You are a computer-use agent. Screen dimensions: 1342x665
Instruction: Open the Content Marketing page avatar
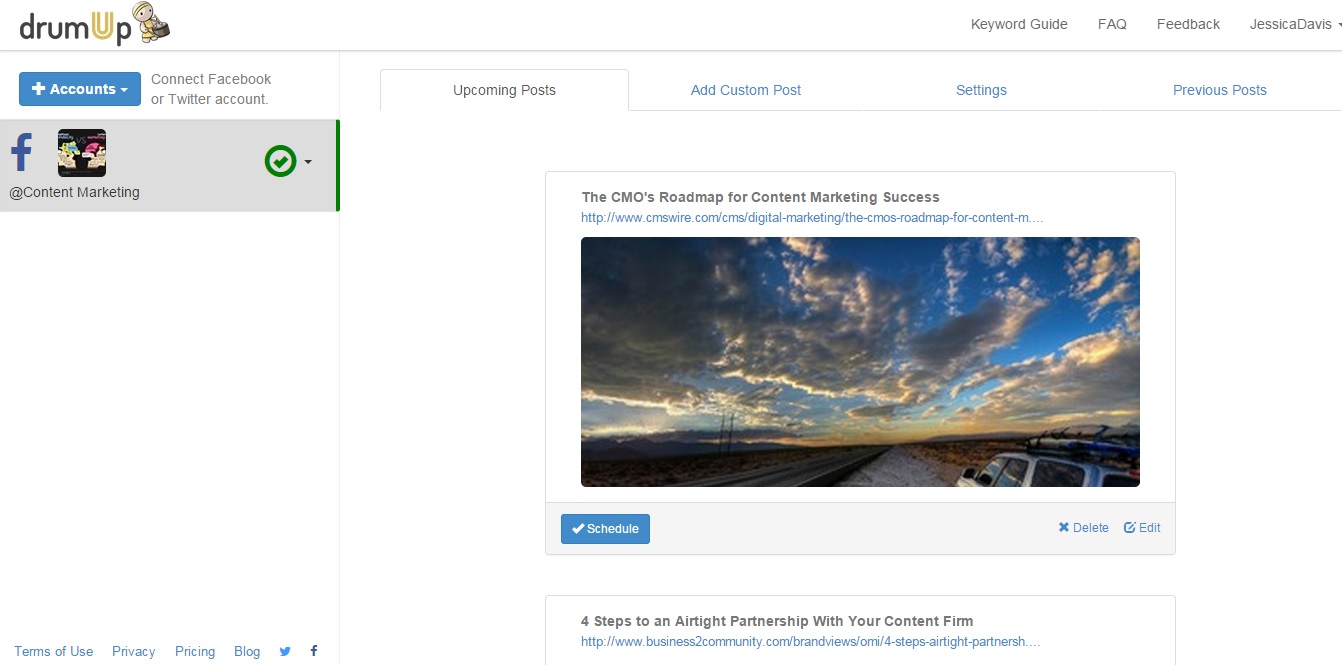click(x=82, y=153)
